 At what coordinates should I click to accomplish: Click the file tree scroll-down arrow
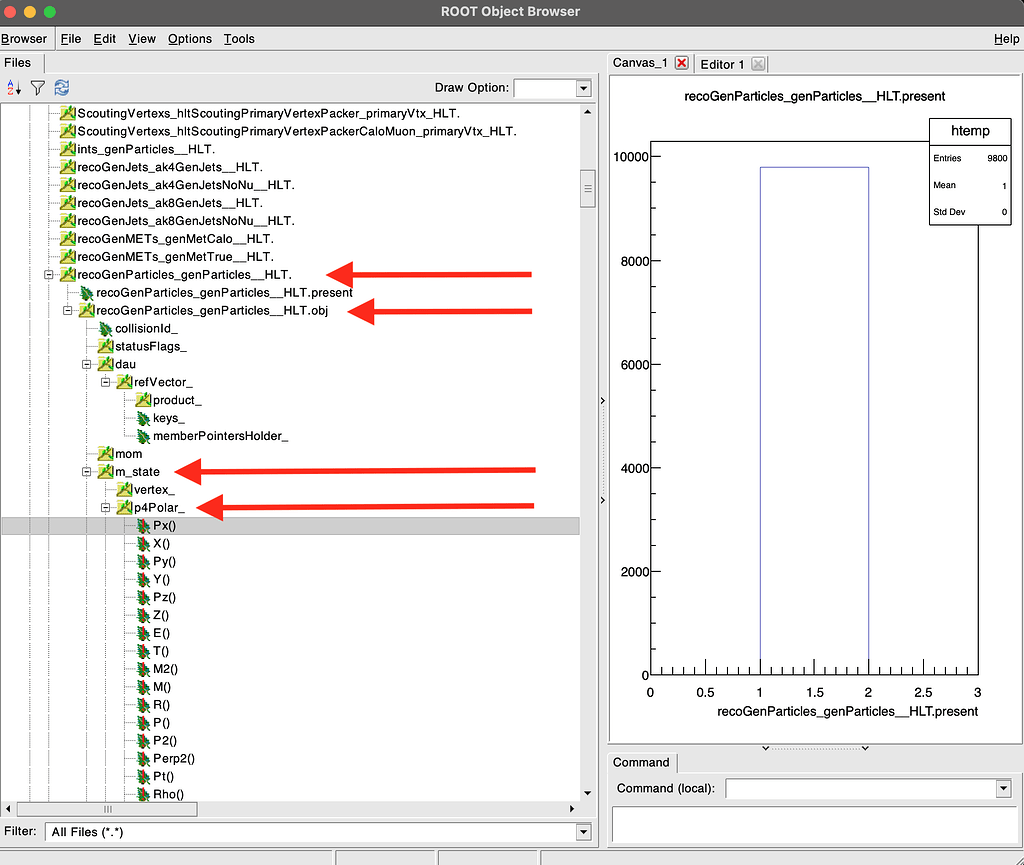(x=587, y=793)
